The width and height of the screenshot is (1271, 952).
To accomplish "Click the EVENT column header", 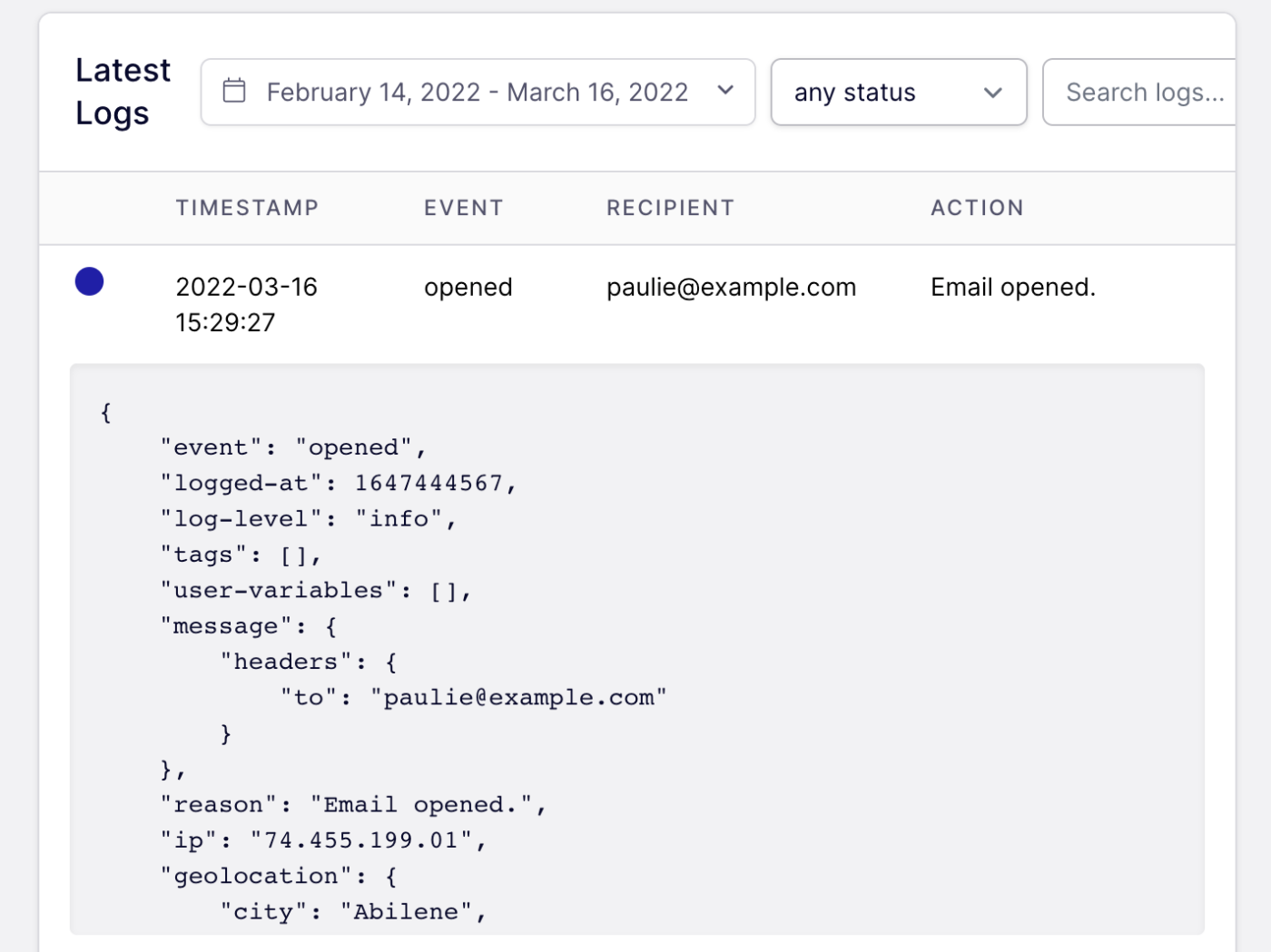I will 463,208.
